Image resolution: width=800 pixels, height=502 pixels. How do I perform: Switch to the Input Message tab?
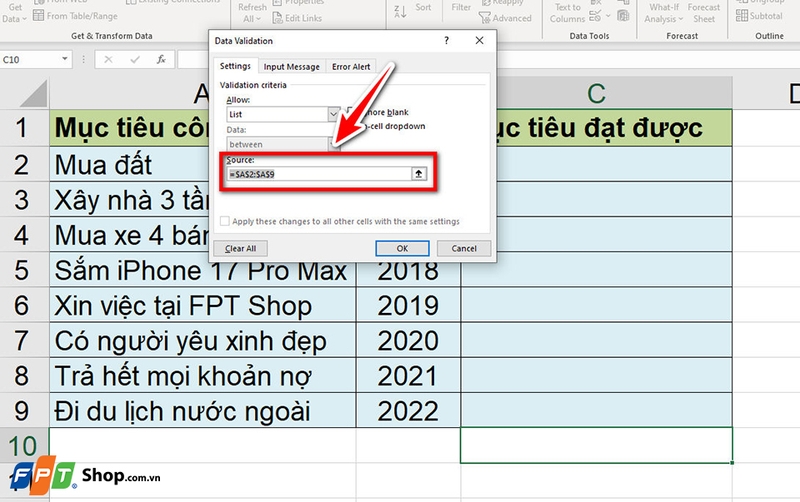pos(291,67)
